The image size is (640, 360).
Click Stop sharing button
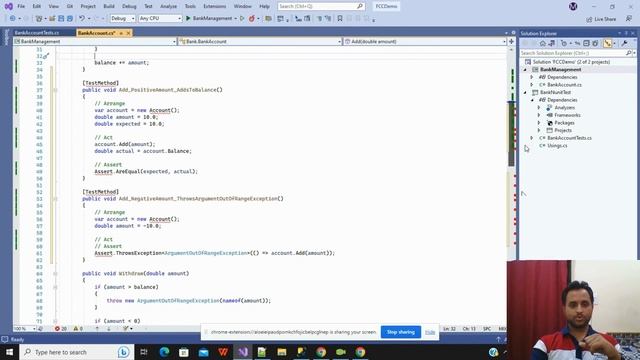[x=400, y=332]
